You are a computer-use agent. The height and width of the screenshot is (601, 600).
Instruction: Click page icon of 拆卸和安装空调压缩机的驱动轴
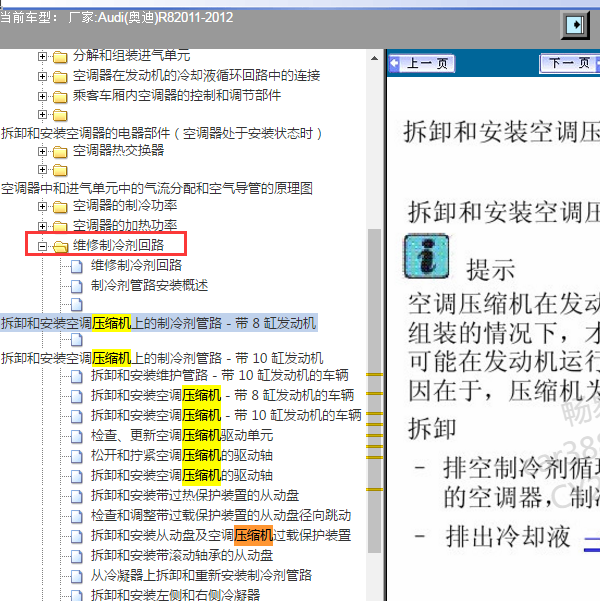77,476
